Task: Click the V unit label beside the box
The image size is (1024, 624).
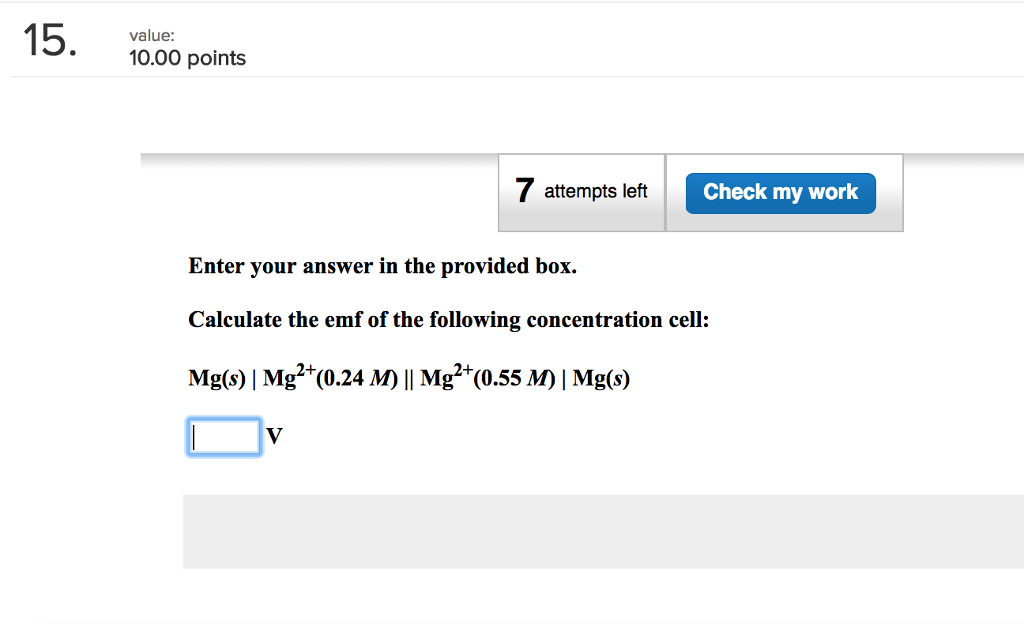Action: coord(275,437)
